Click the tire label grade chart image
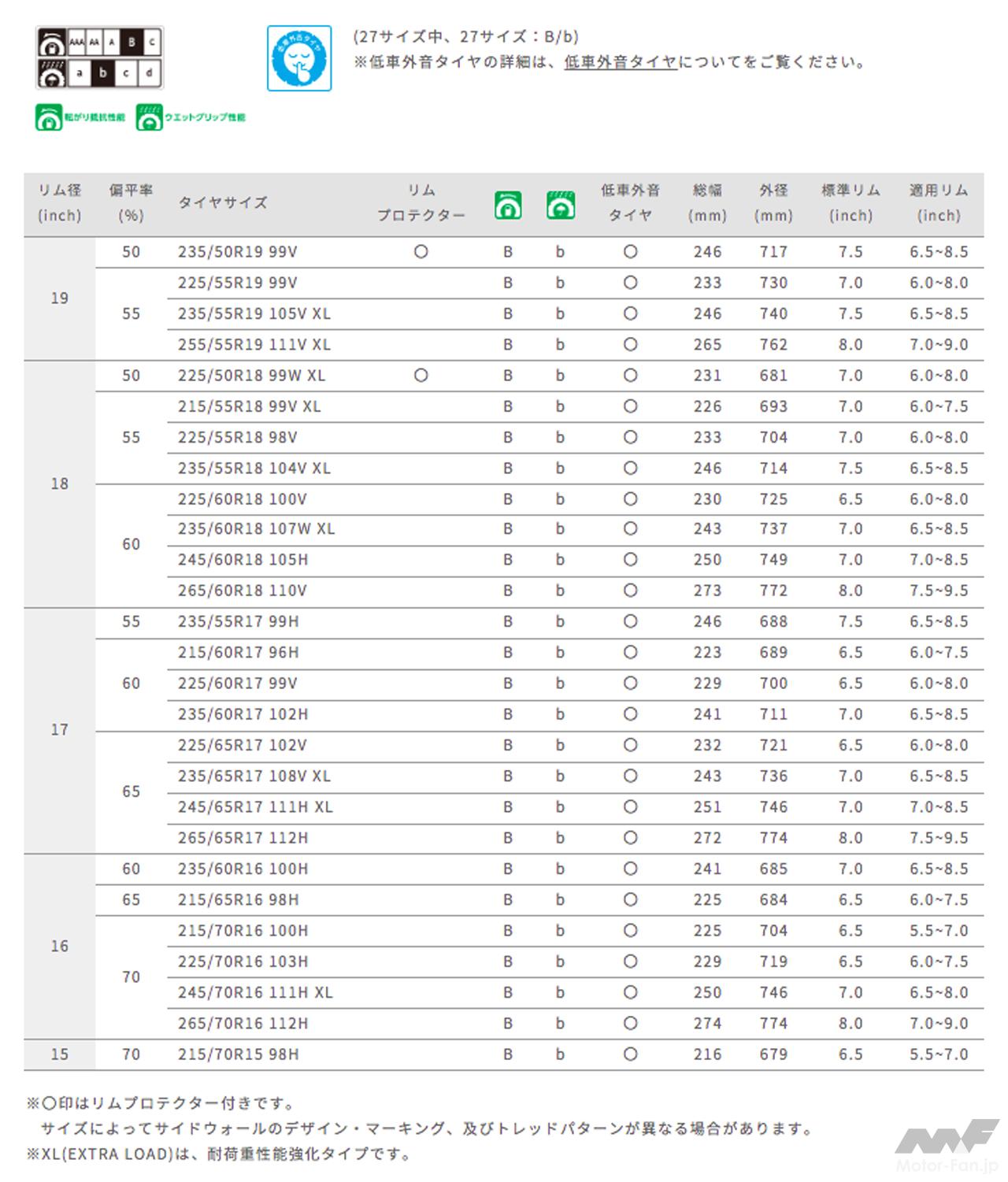The height and width of the screenshot is (1182, 1008). [99, 57]
